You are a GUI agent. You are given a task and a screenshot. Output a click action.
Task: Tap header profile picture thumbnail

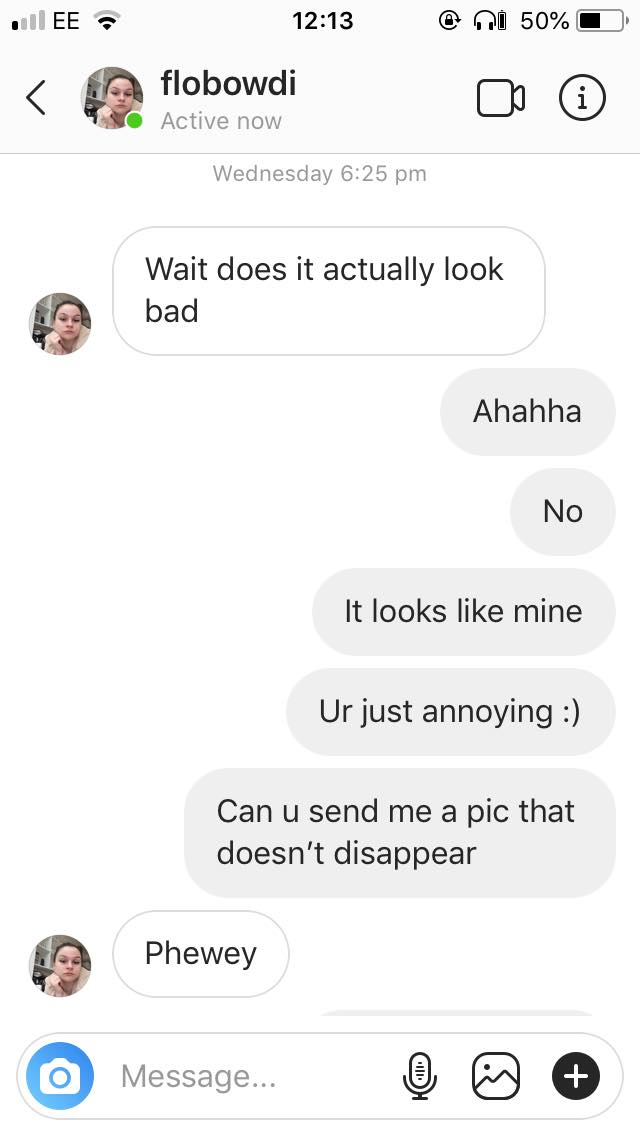pyautogui.click(x=112, y=97)
